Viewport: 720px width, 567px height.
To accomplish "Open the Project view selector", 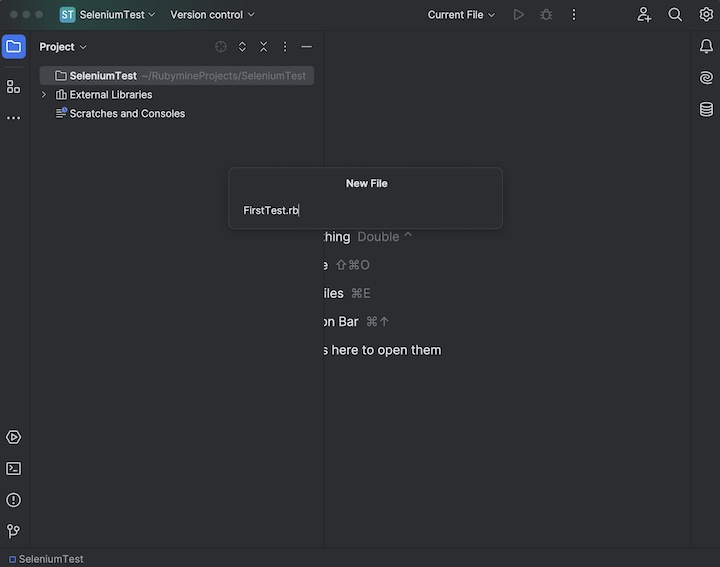I will click(63, 47).
